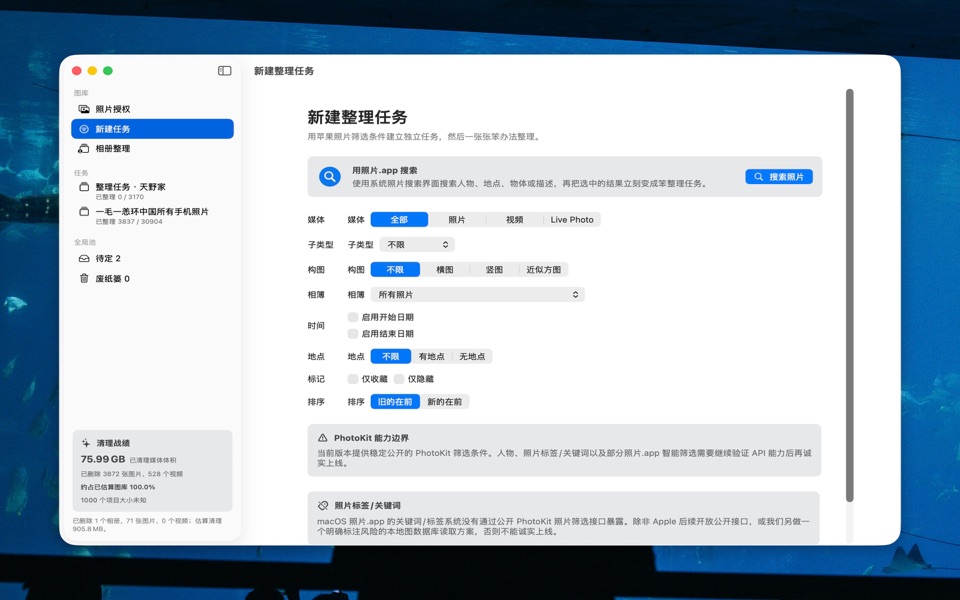Set composition to 不限
This screenshot has width=960, height=600.
coord(395,269)
